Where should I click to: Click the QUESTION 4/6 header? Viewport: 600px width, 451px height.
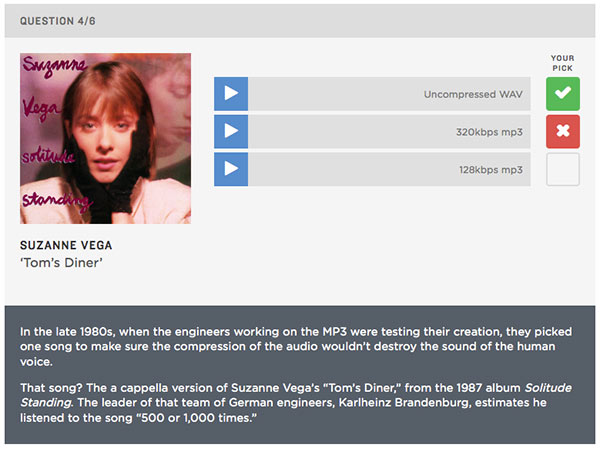57,21
